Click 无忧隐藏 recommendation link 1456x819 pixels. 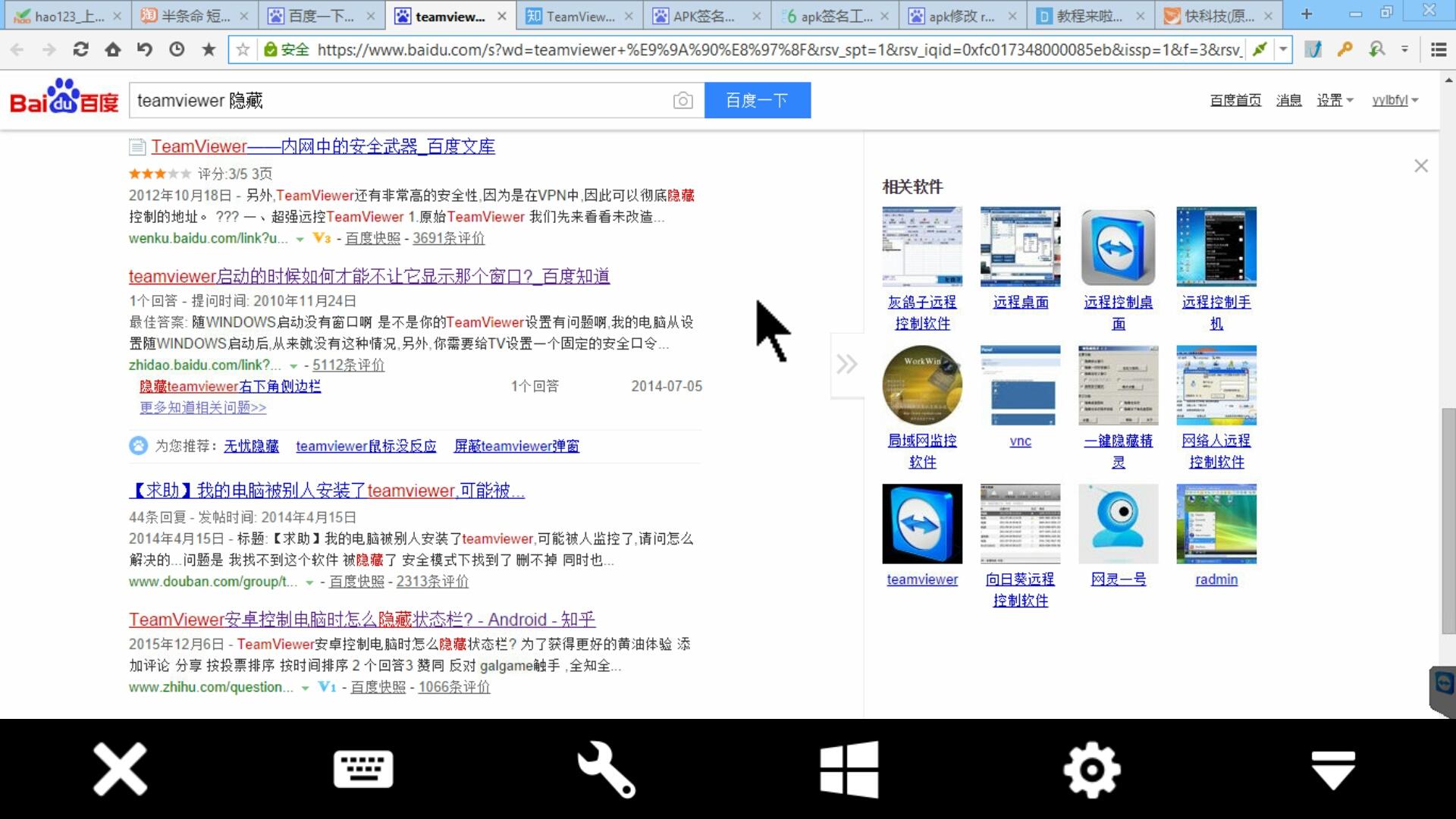251,446
